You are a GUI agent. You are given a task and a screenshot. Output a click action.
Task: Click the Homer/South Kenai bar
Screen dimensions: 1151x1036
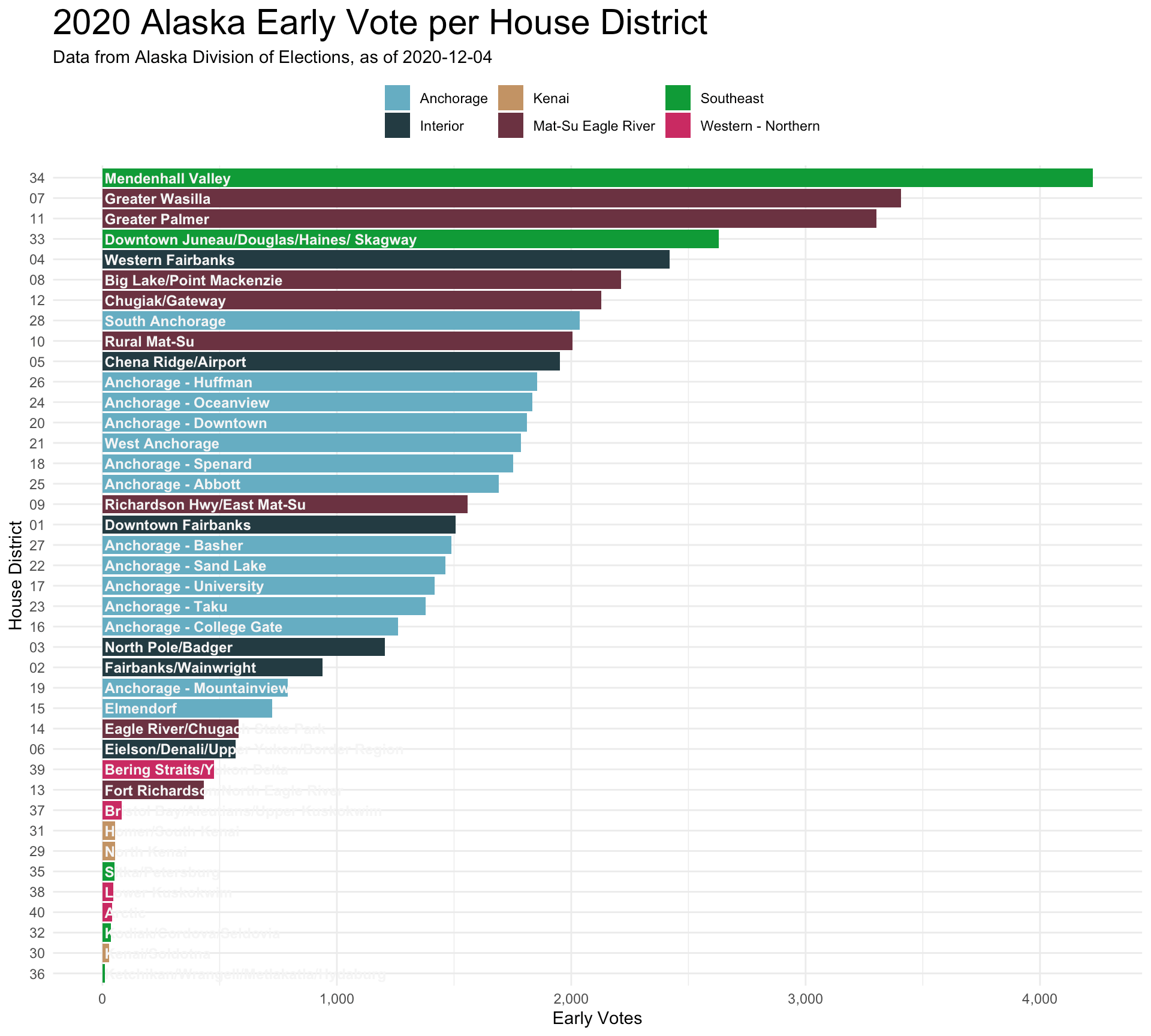(x=109, y=830)
